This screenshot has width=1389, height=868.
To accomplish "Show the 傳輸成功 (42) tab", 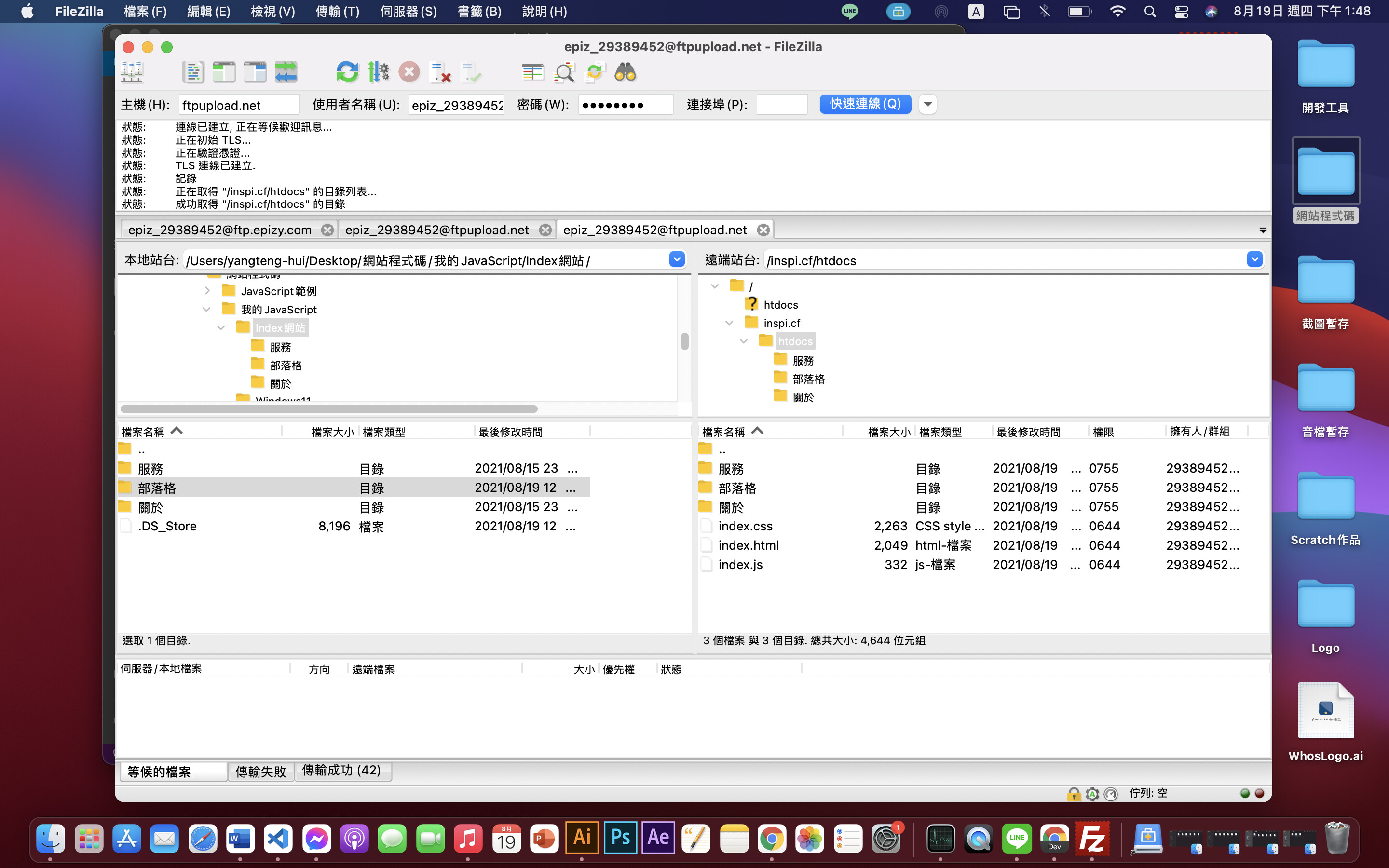I will (341, 771).
